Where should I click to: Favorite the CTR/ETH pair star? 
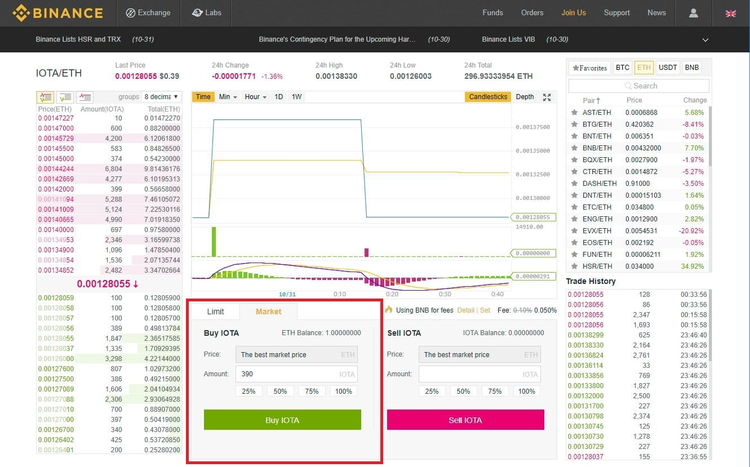pyautogui.click(x=574, y=171)
